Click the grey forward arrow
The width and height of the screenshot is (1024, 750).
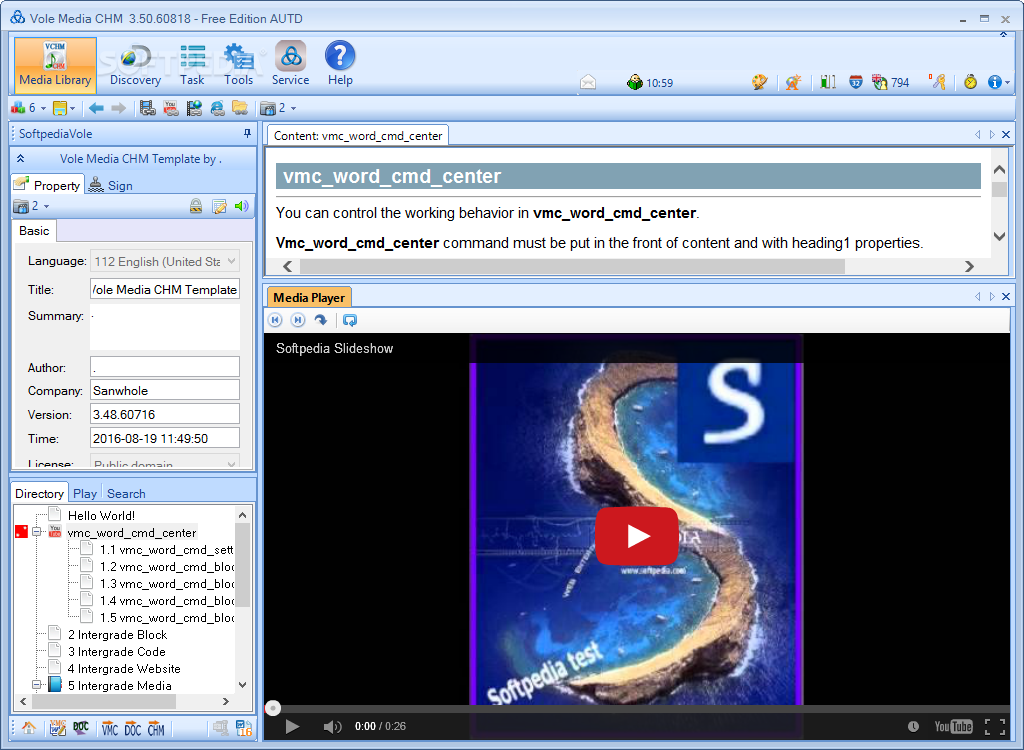[x=118, y=108]
